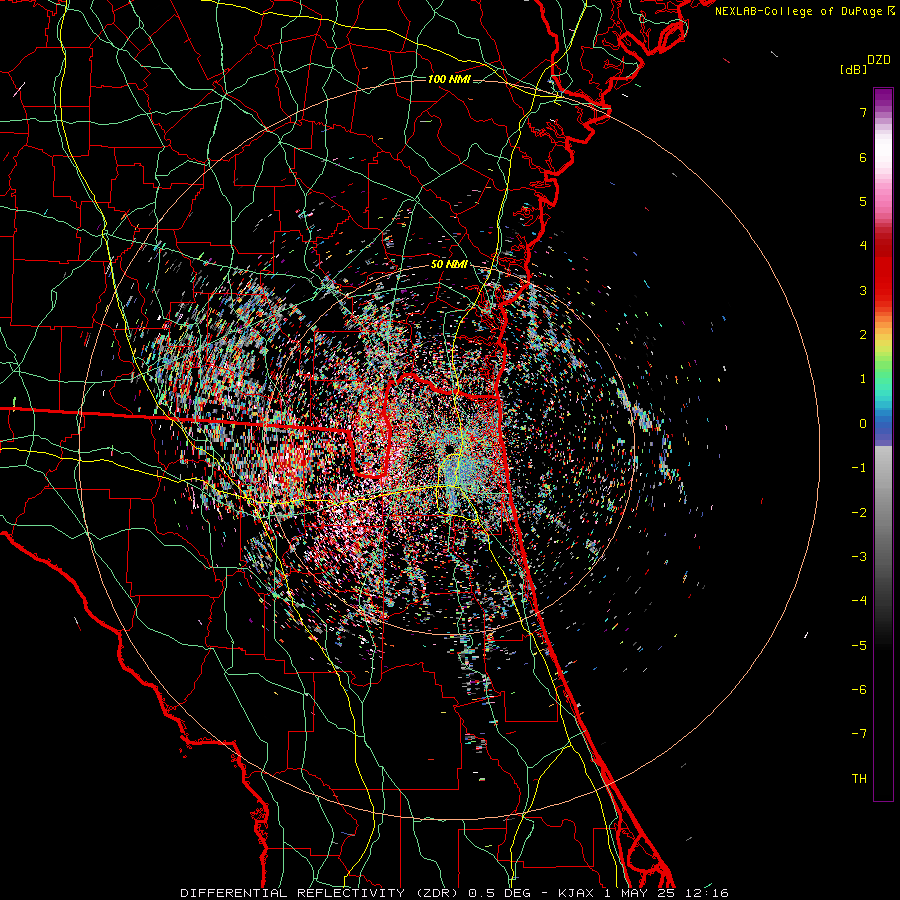This screenshot has width=900, height=900.
Task: Click the 12:16 timestamp in caption
Action: [x=709, y=893]
